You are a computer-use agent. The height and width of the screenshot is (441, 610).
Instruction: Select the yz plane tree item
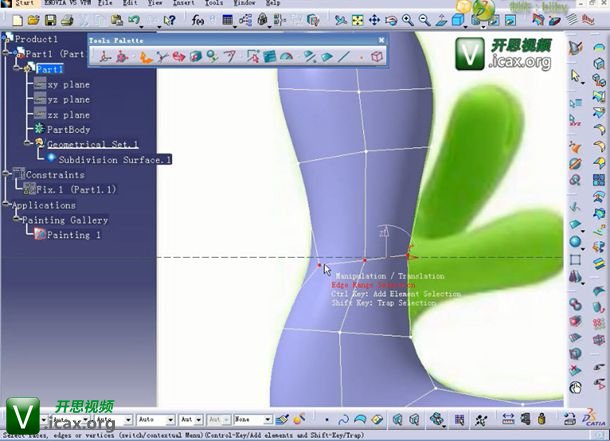click(x=68, y=100)
